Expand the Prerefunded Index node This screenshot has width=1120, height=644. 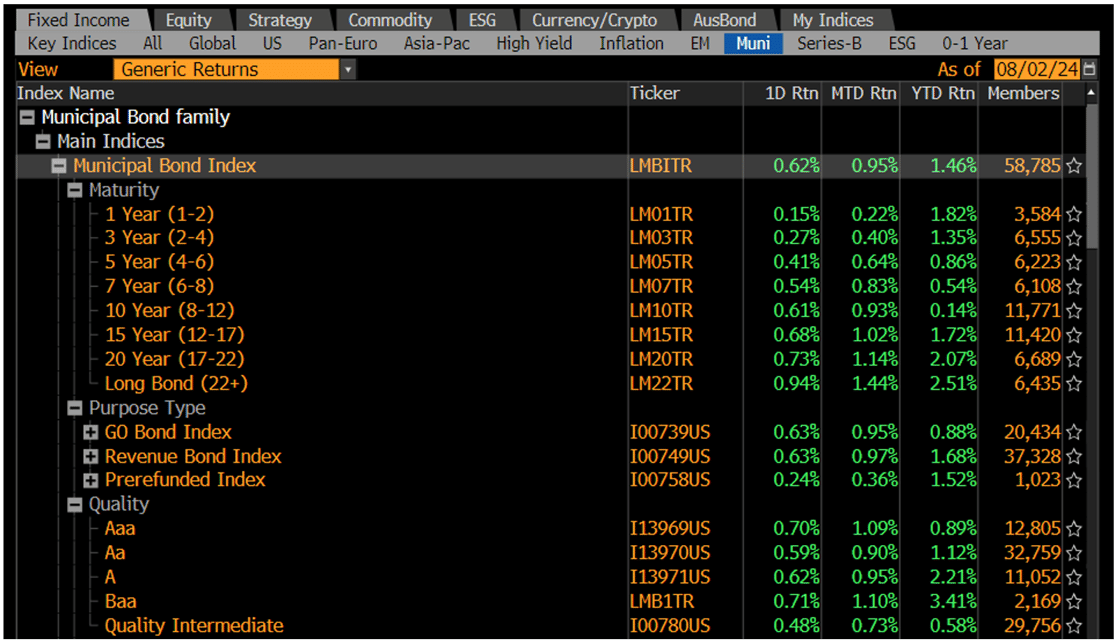coord(90,480)
